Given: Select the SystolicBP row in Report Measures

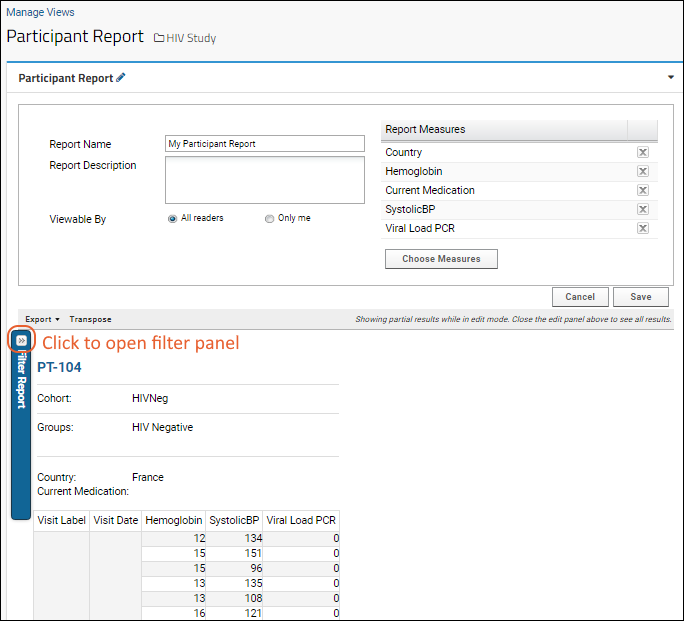Looking at the screenshot, I should click(519, 209).
